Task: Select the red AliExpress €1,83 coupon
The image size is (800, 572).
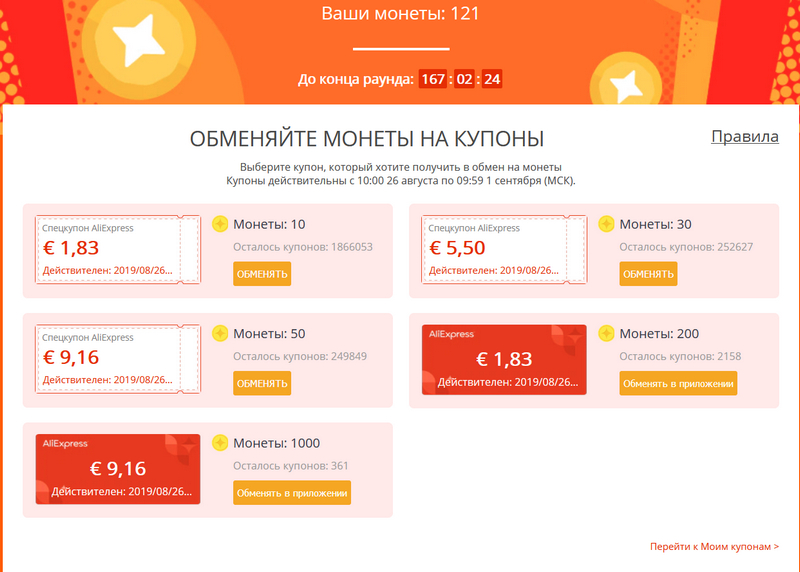Action: 504,360
